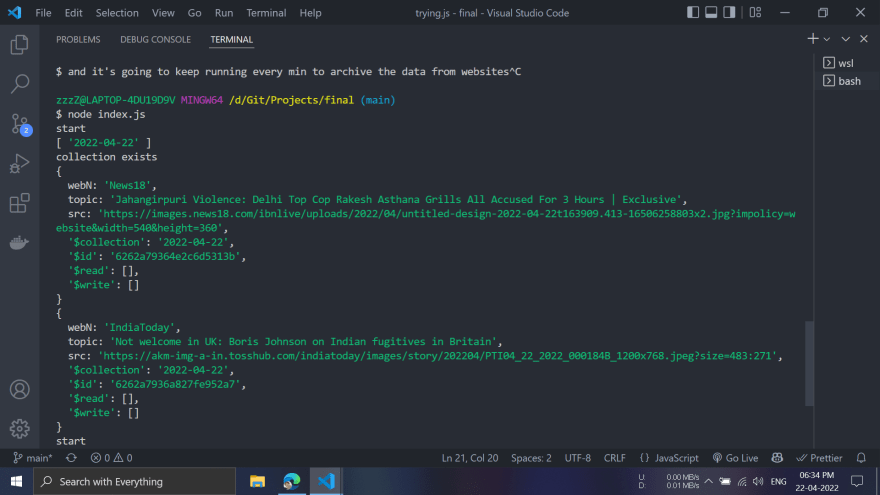Viewport: 880px width, 495px height.
Task: Toggle the primary side bar layout button
Action: [693, 12]
